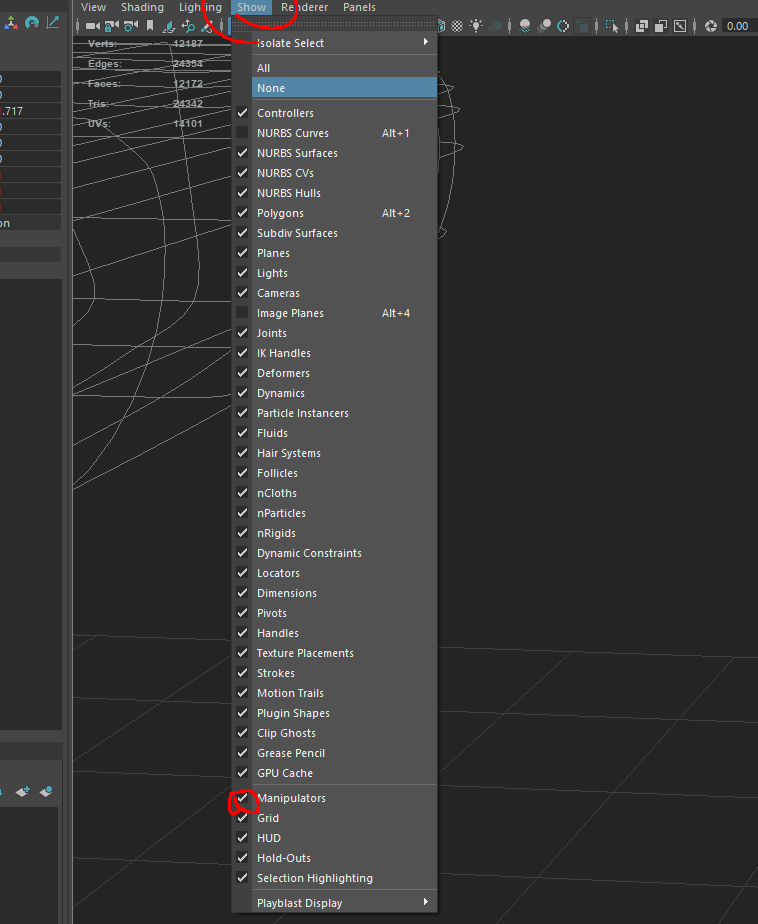Toggle Screen Space Ambient Occlusion icon
This screenshot has width=758, height=924.
[525, 26]
